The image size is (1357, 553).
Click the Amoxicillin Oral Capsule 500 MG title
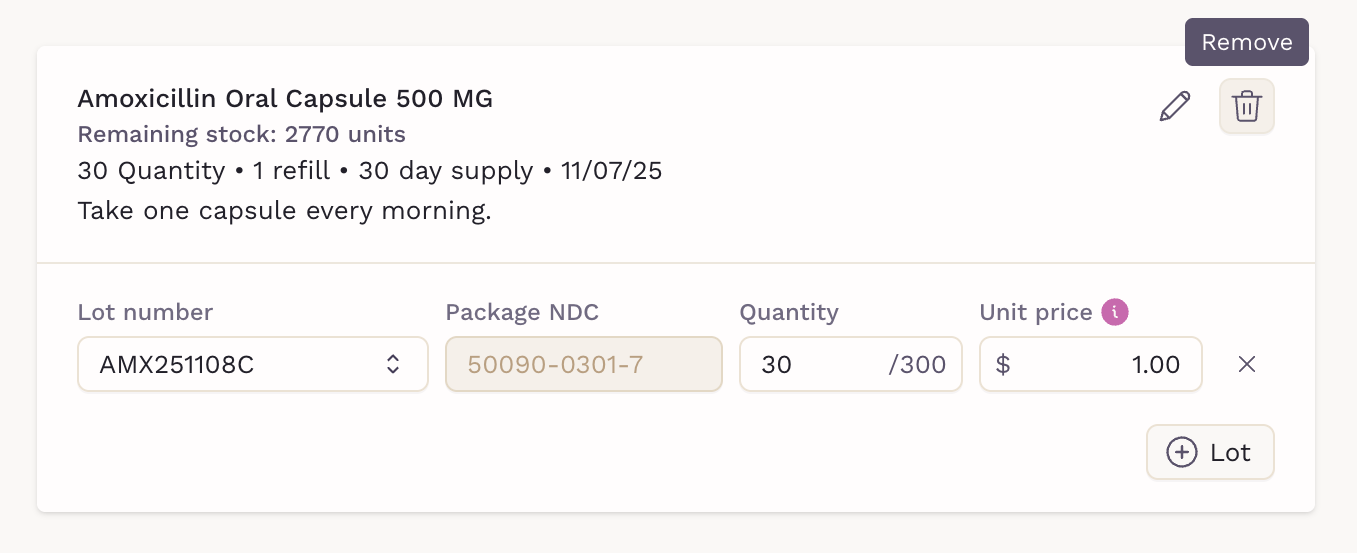[285, 99]
